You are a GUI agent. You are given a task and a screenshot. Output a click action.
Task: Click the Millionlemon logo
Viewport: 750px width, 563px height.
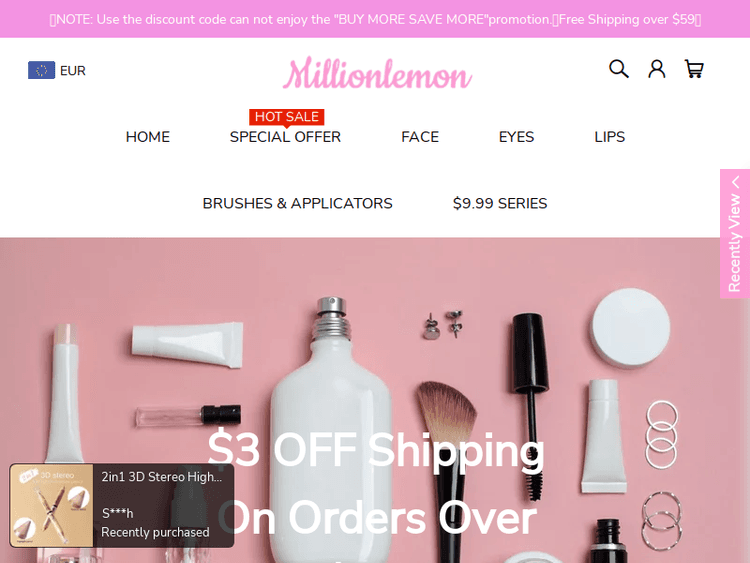pyautogui.click(x=377, y=73)
